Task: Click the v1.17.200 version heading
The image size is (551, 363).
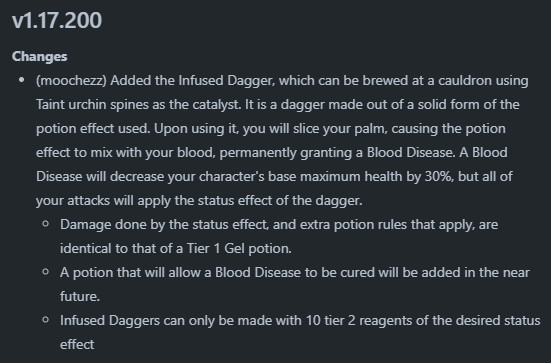Action: tap(57, 20)
